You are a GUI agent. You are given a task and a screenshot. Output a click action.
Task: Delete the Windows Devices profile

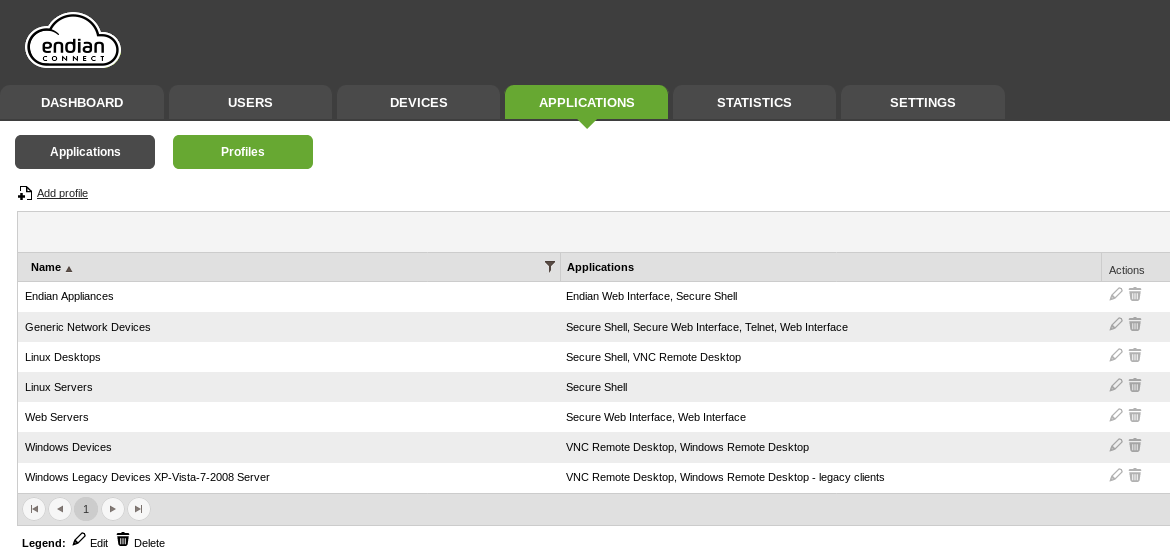[1135, 445]
